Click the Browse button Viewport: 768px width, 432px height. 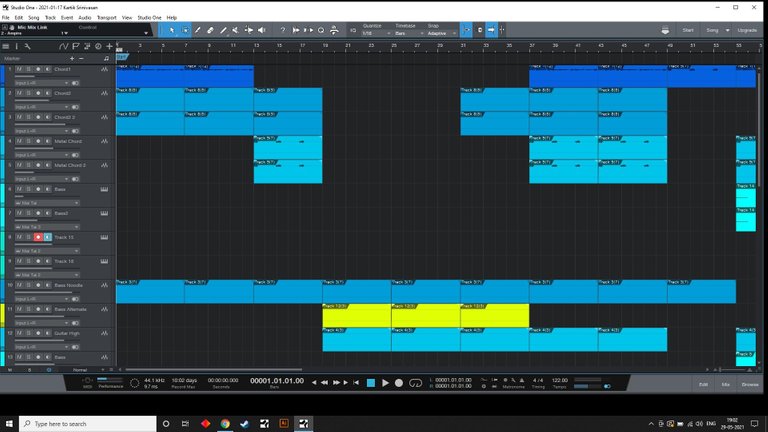point(750,384)
